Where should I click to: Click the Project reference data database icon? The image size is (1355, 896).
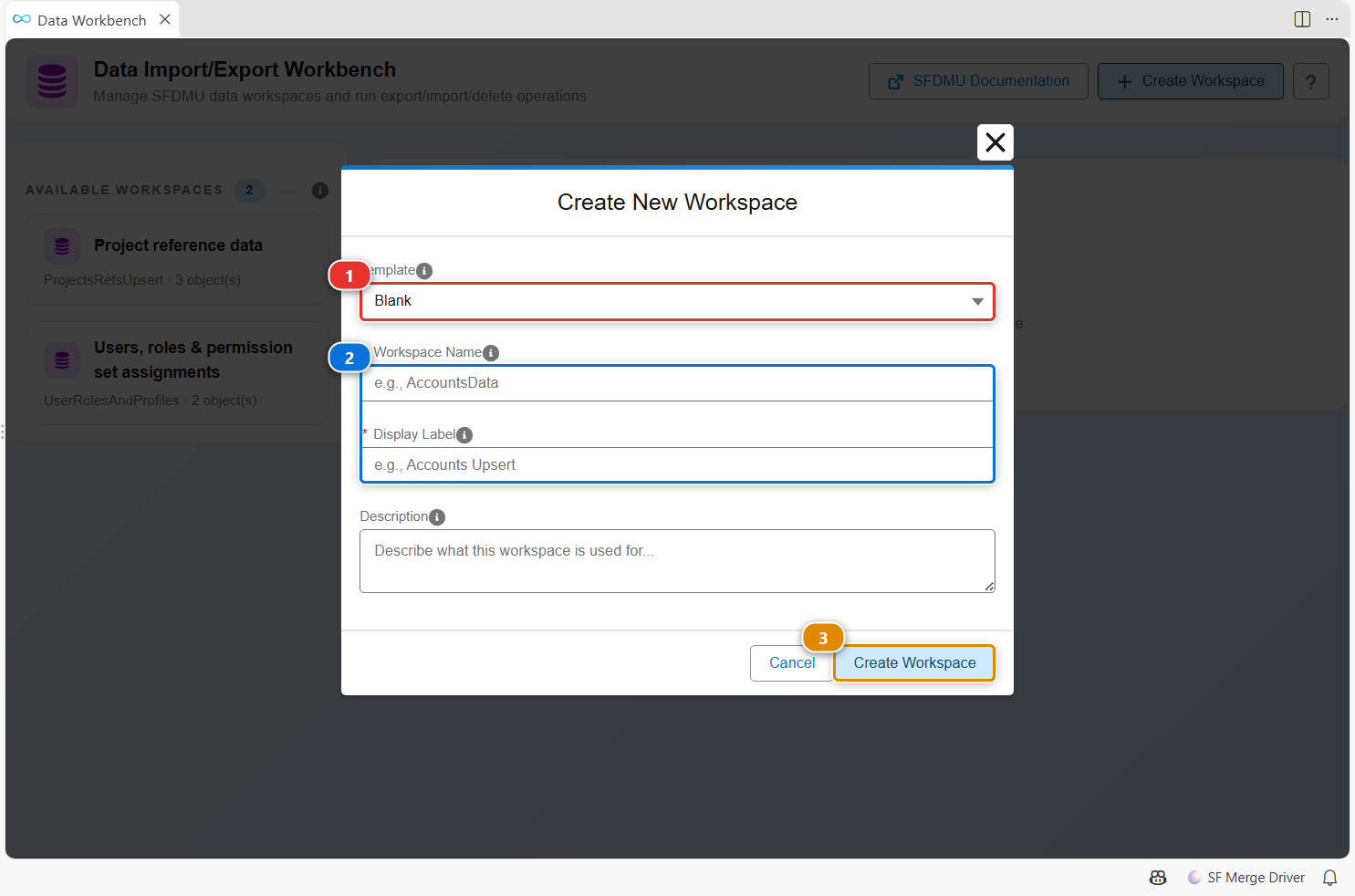pyautogui.click(x=62, y=246)
